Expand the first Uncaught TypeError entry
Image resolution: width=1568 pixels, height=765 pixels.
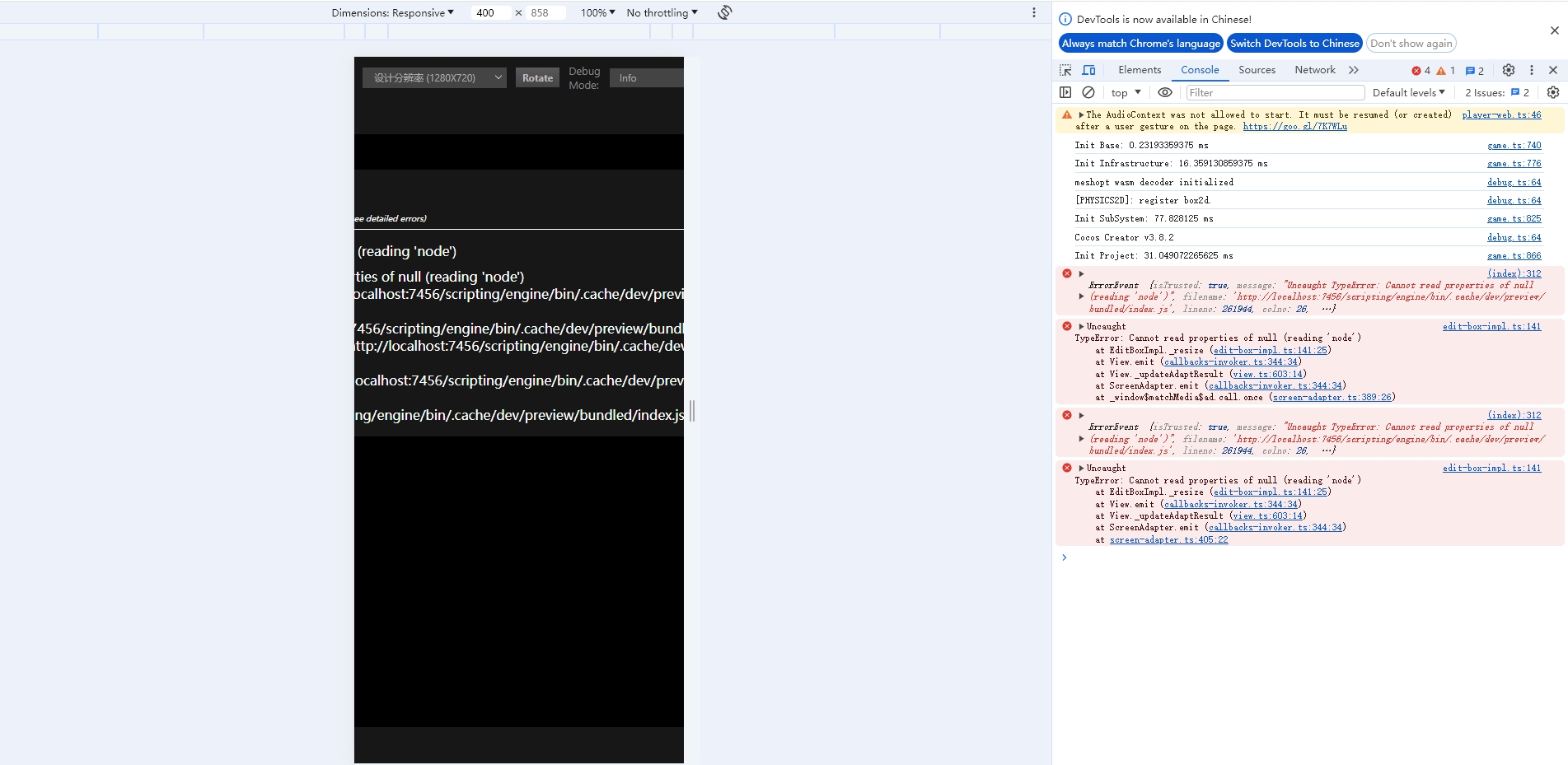1081,326
